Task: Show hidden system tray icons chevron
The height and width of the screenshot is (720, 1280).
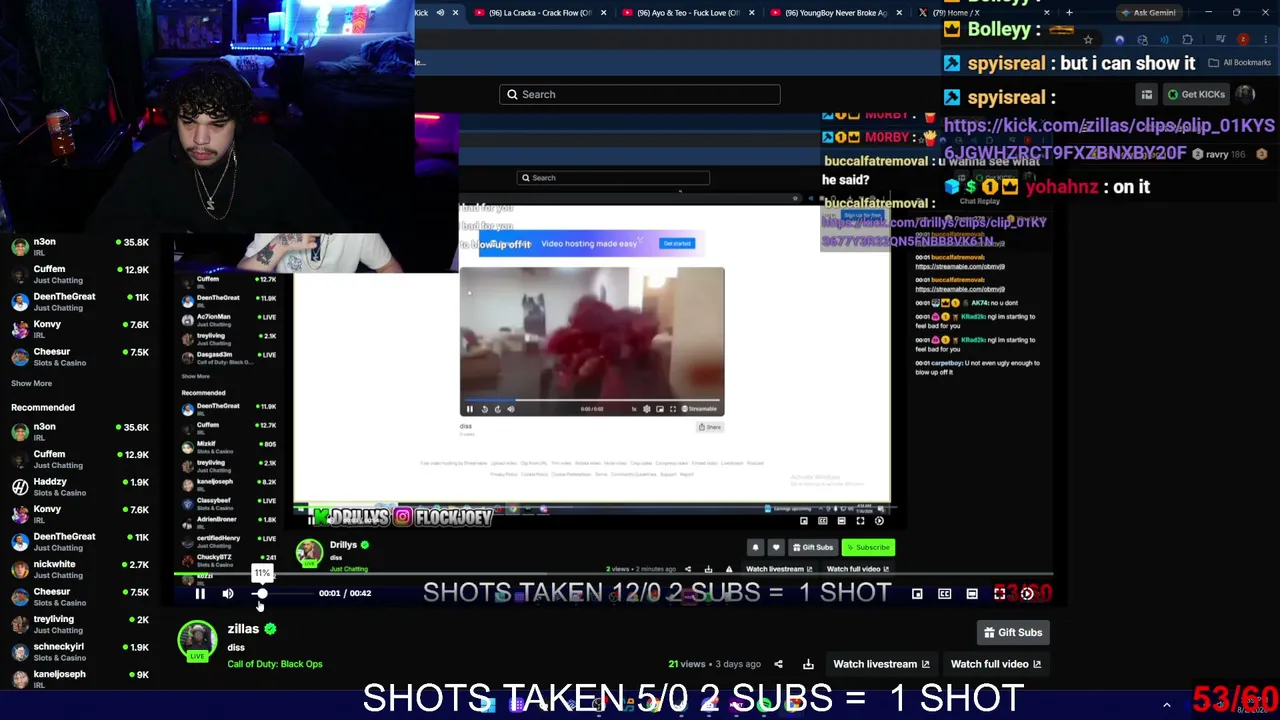Action: point(1166,705)
